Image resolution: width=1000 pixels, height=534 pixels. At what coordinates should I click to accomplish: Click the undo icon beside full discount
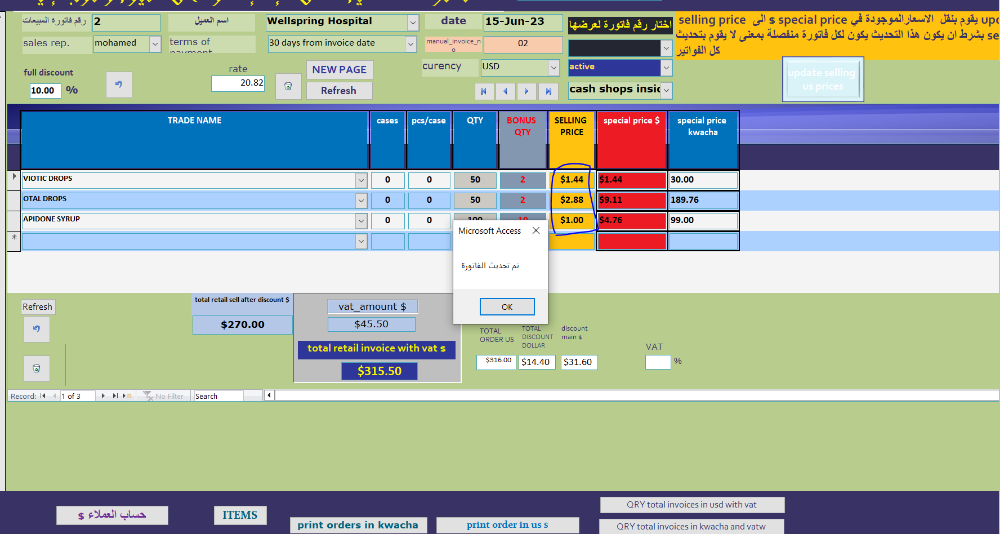click(x=119, y=85)
